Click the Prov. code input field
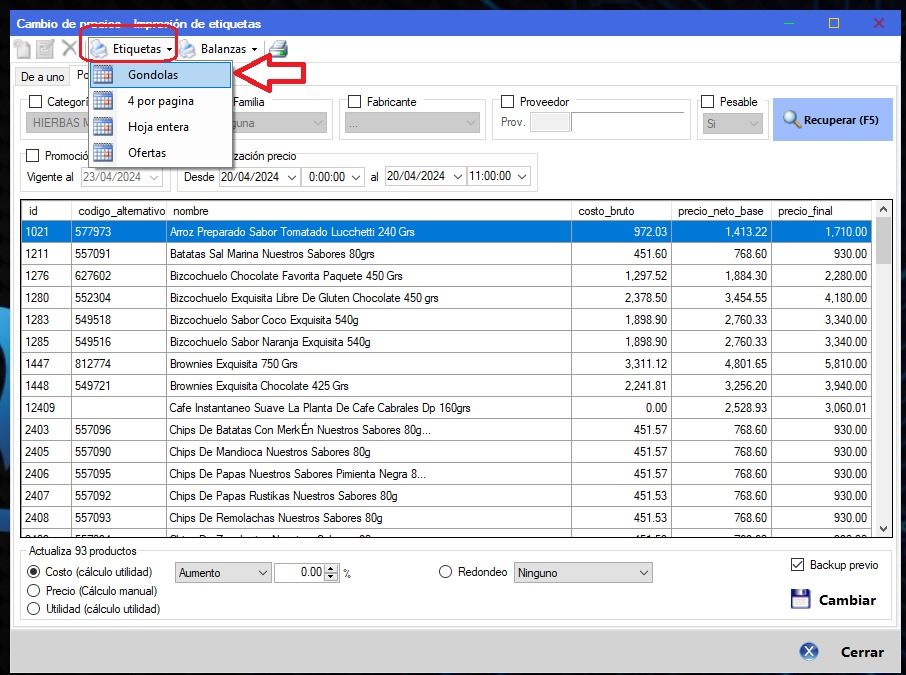This screenshot has width=906, height=675. (549, 123)
